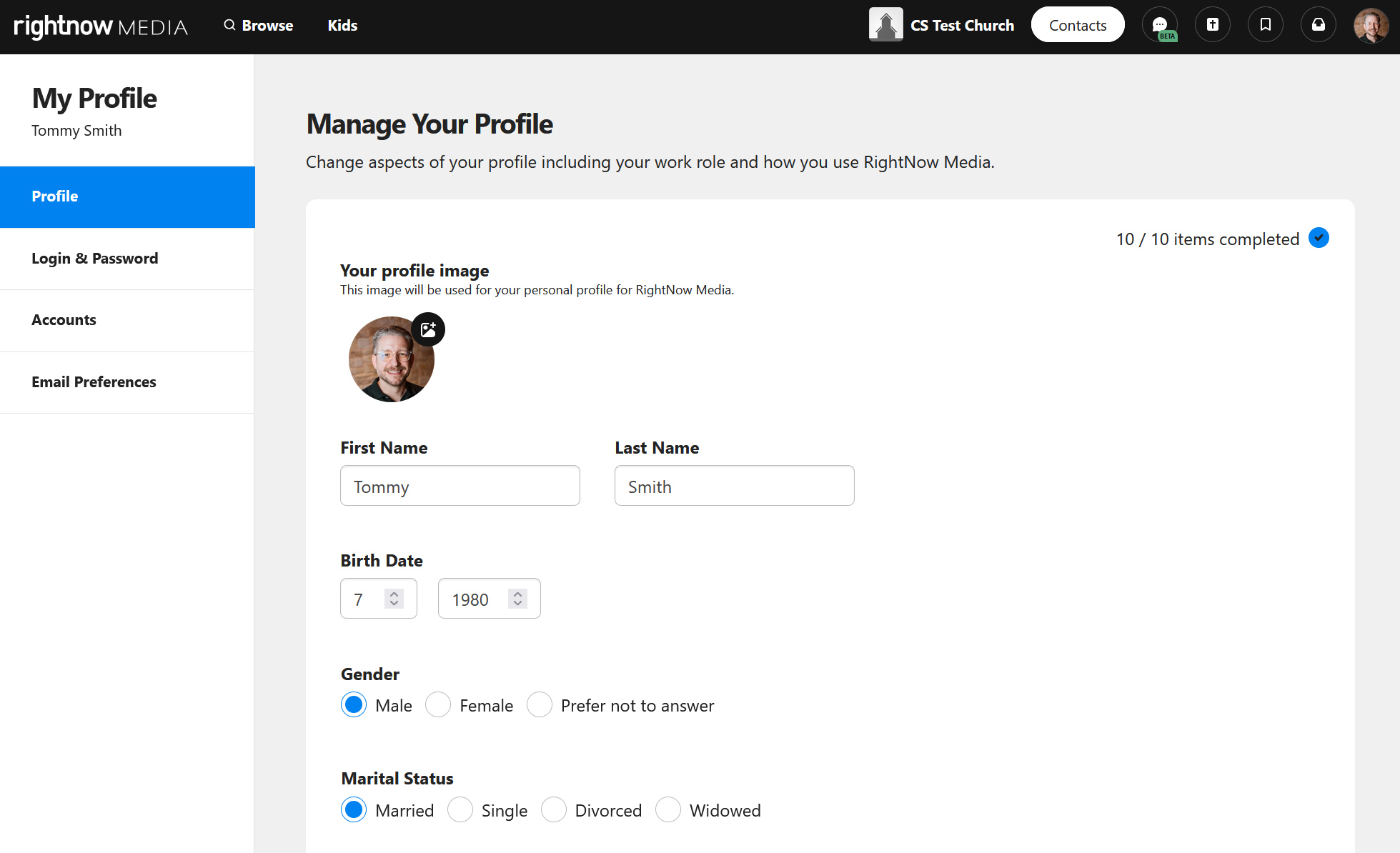This screenshot has height=853, width=1400.
Task: Click the user avatar in top bar
Action: (1371, 26)
